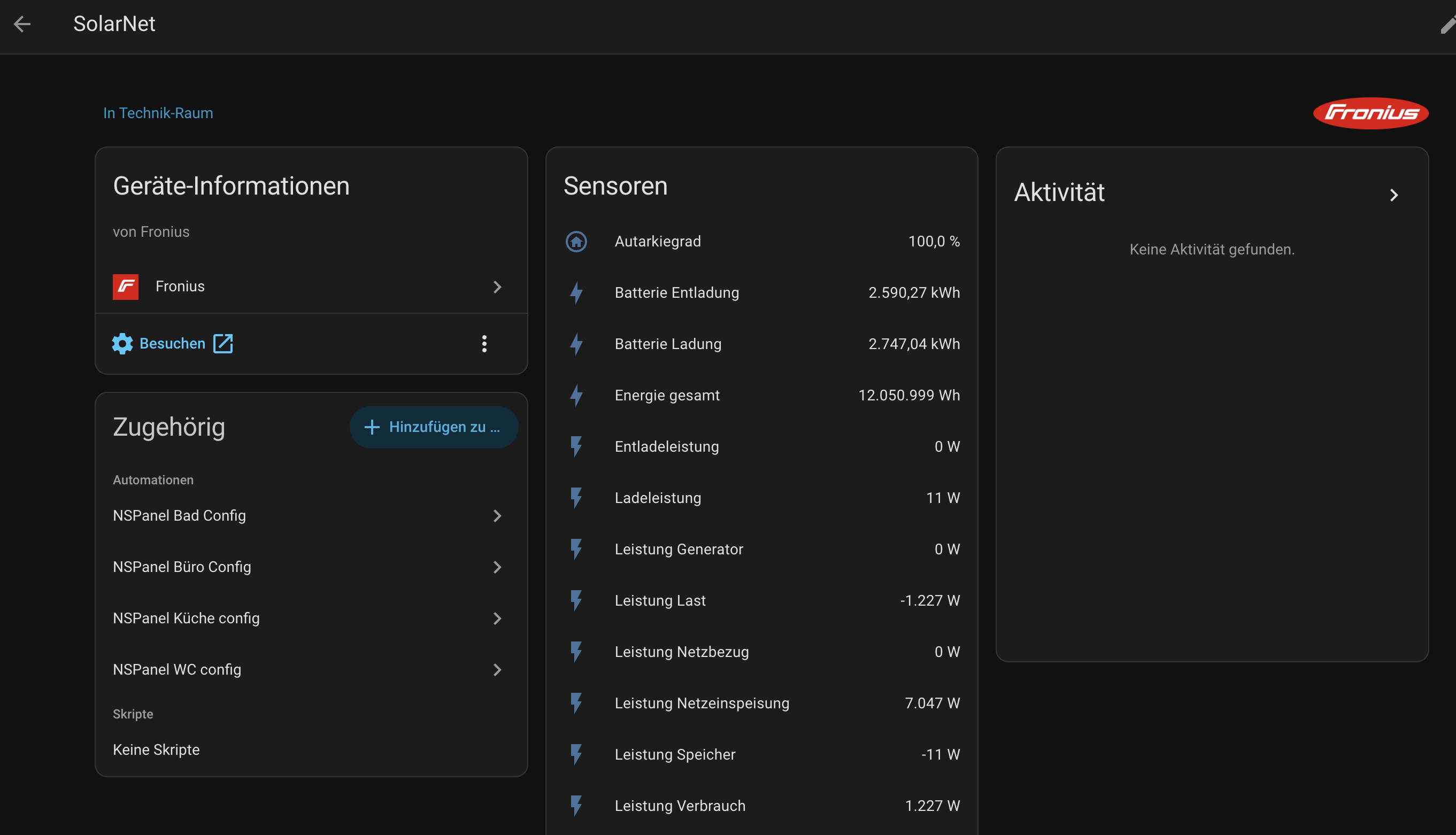Expand the Aktivität panel chevron
This screenshot has width=1456, height=835.
click(1393, 195)
